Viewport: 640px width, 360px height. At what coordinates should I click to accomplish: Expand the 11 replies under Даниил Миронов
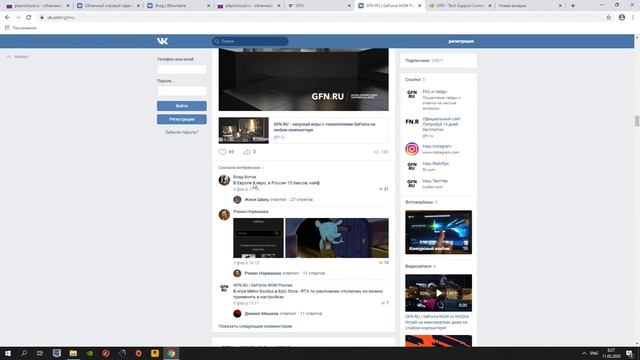tap(311, 313)
